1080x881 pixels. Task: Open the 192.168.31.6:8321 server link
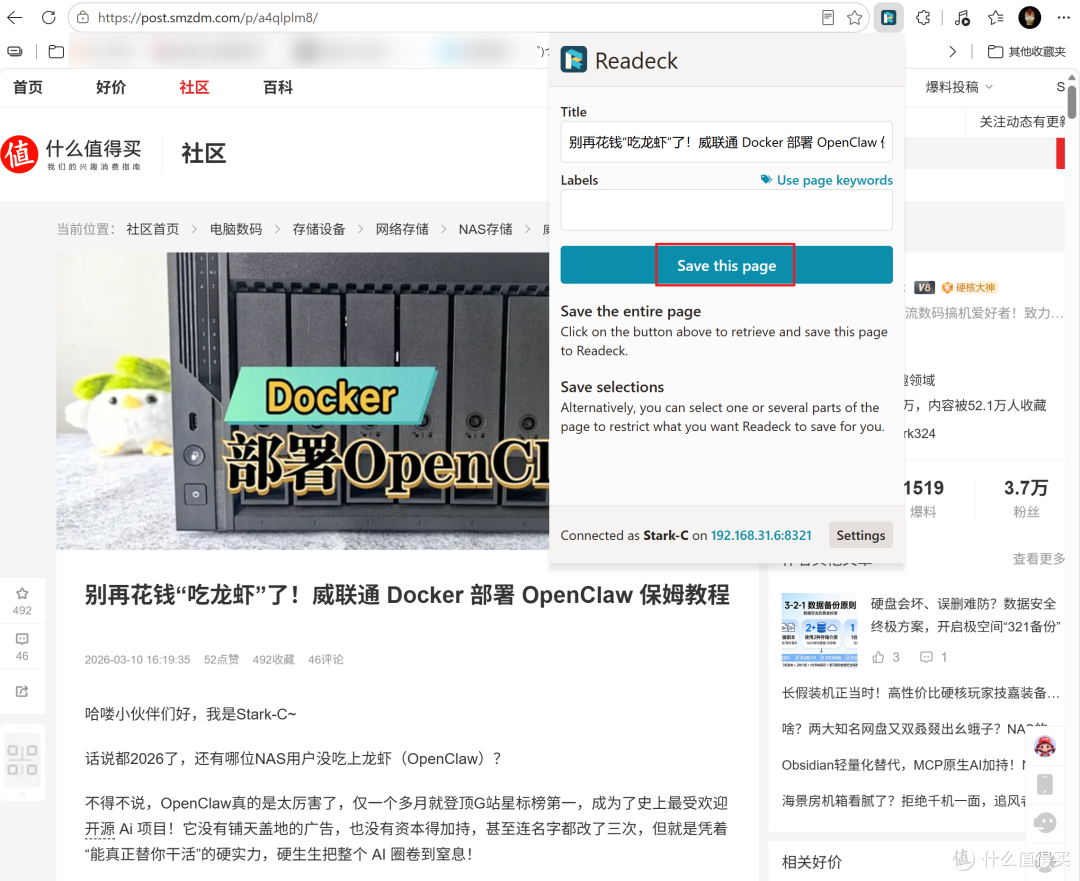point(761,535)
